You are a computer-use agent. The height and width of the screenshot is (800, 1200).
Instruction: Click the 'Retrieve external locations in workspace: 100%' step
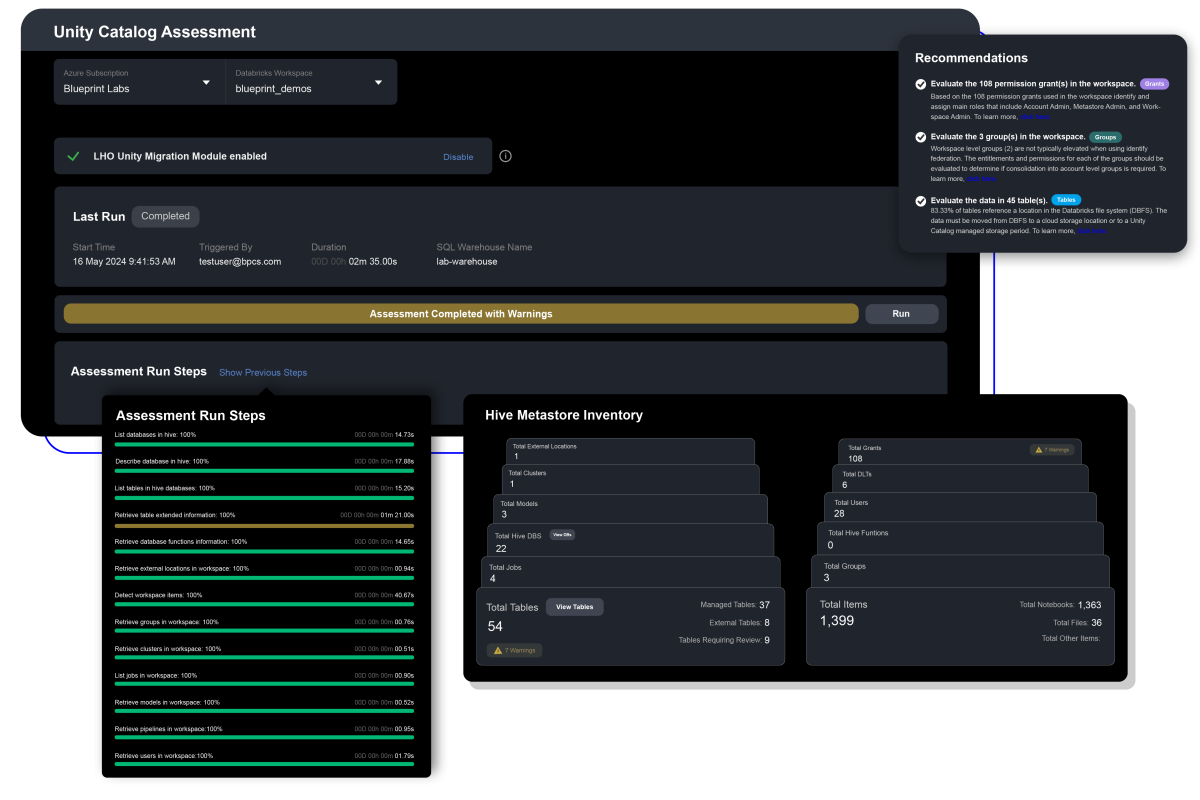pos(182,568)
